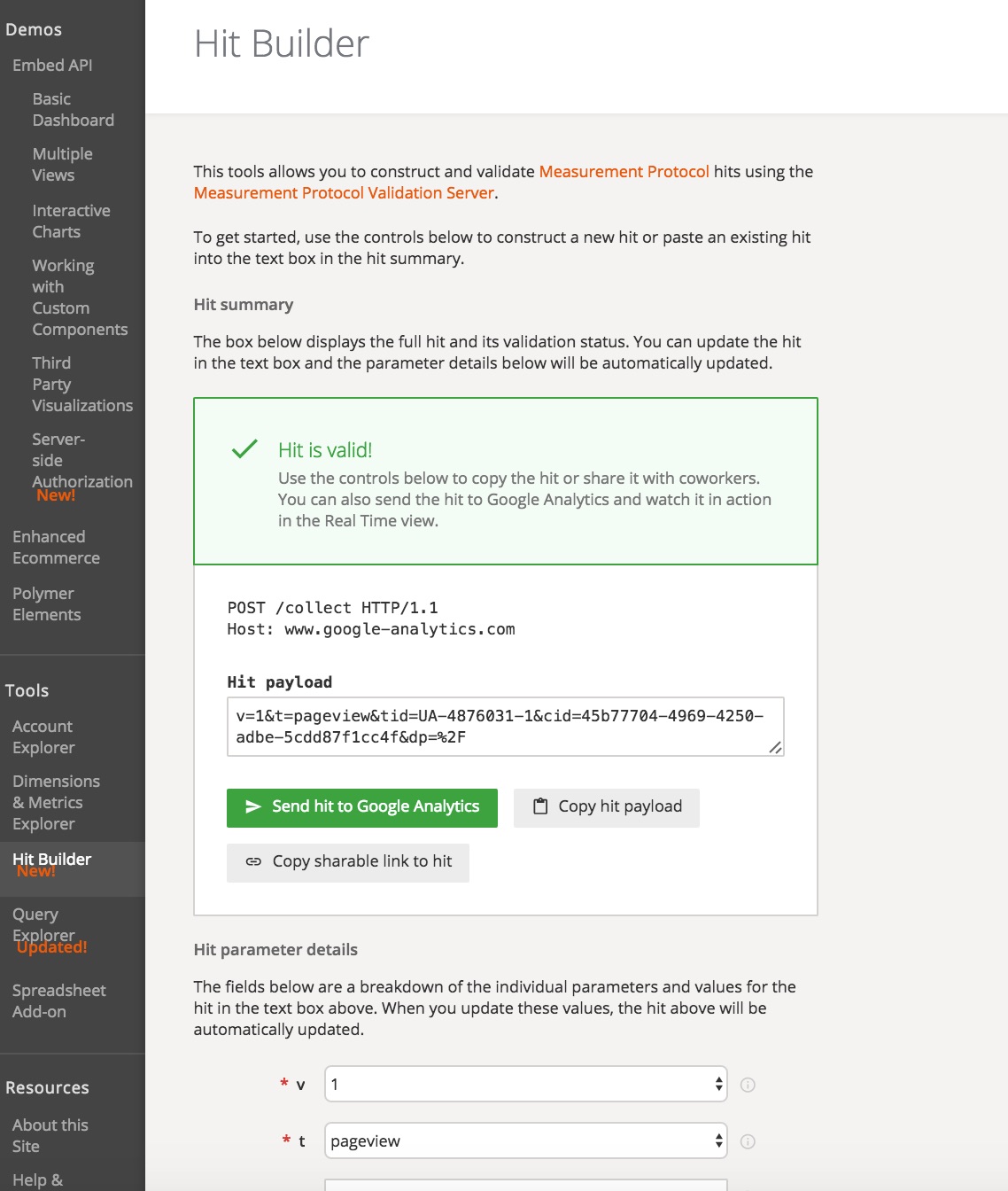Send hit to Google Analytics
The image size is (1008, 1191).
point(362,808)
